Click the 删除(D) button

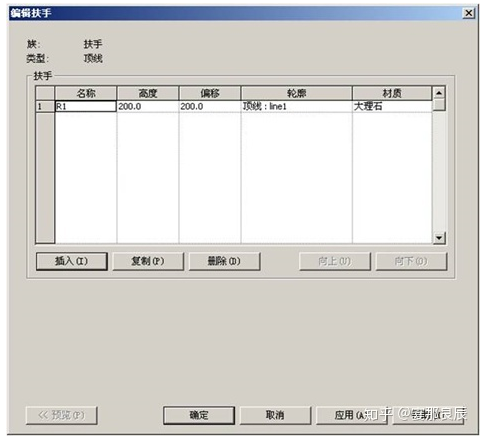(x=224, y=261)
